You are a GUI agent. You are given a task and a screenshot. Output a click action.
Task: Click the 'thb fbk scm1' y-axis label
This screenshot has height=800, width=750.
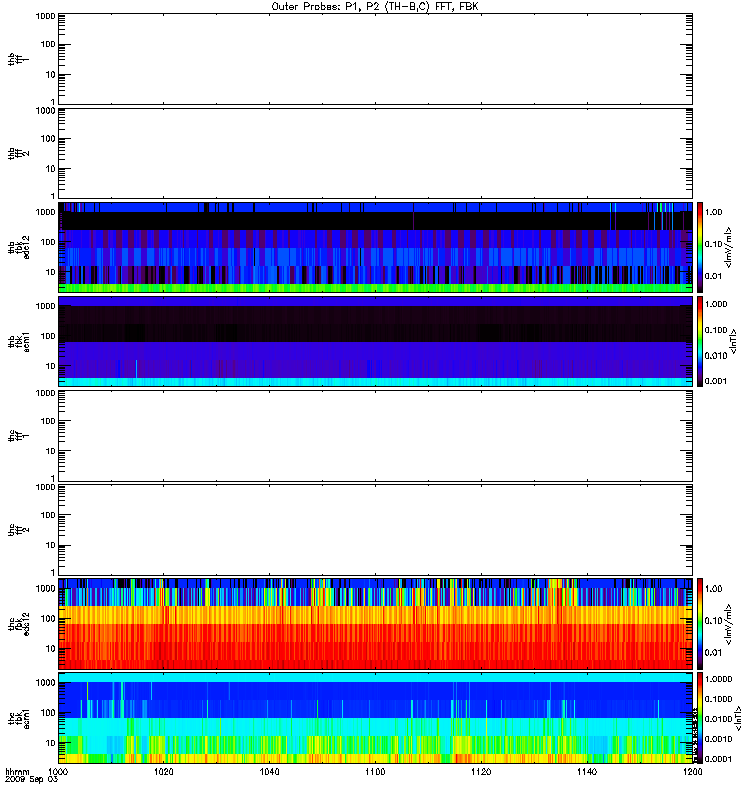(19, 341)
